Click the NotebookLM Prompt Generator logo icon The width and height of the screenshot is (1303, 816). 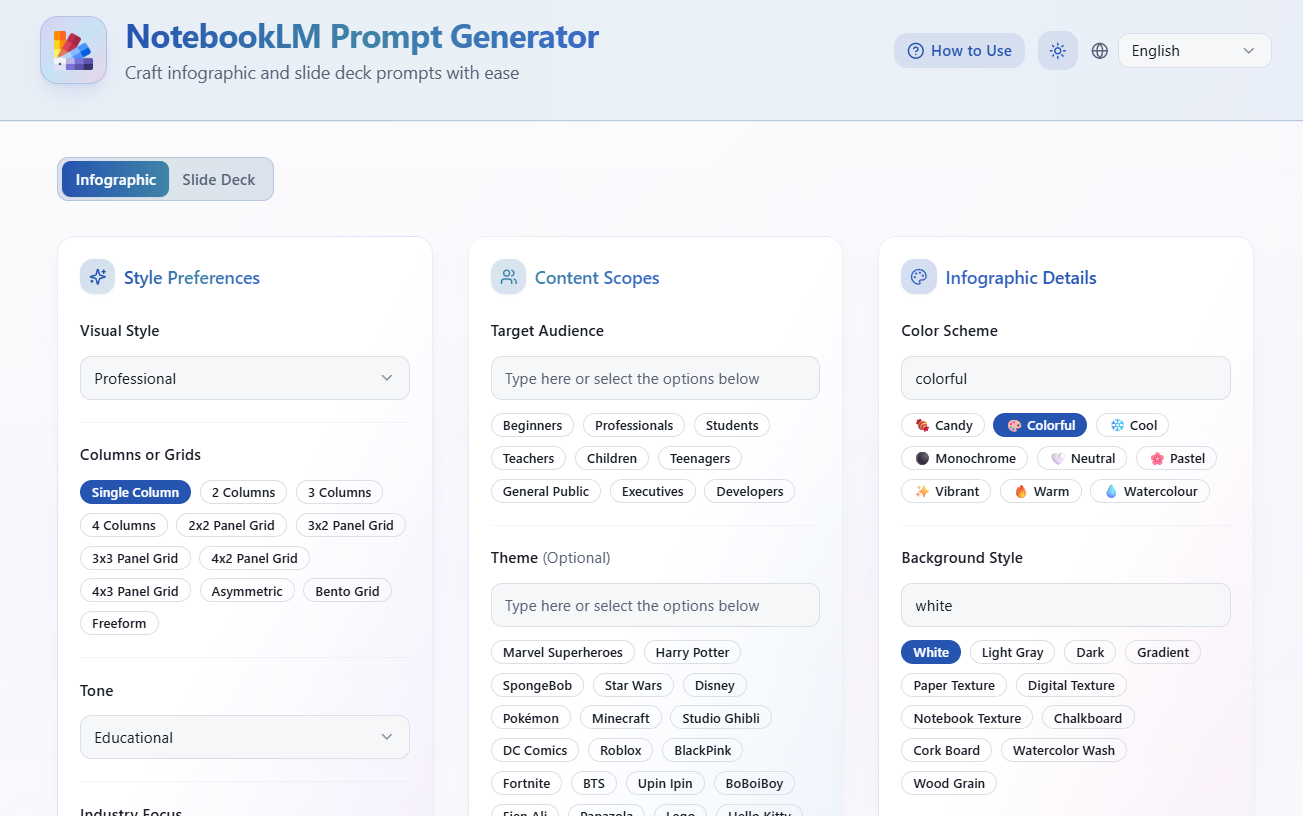coord(73,50)
